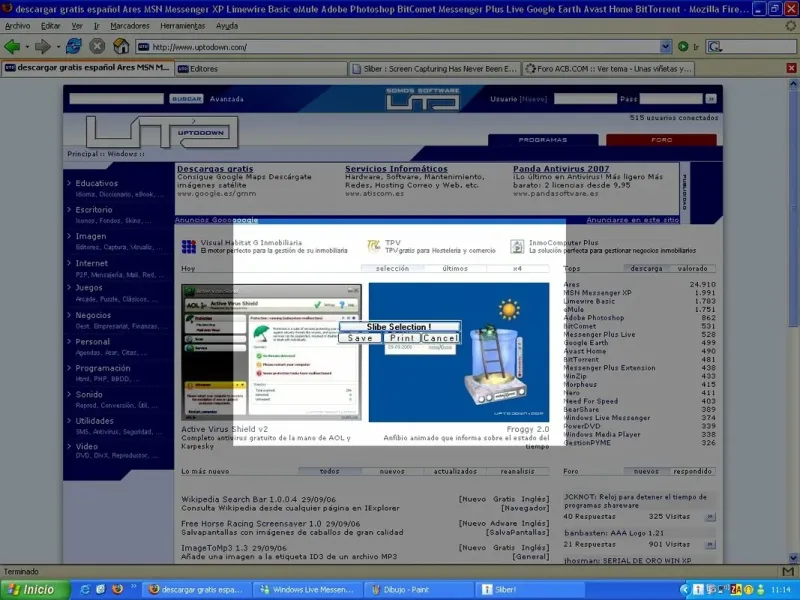Image resolution: width=800 pixels, height=600 pixels.
Task: Click Print in the Slibe Selection dialog
Action: click(402, 338)
